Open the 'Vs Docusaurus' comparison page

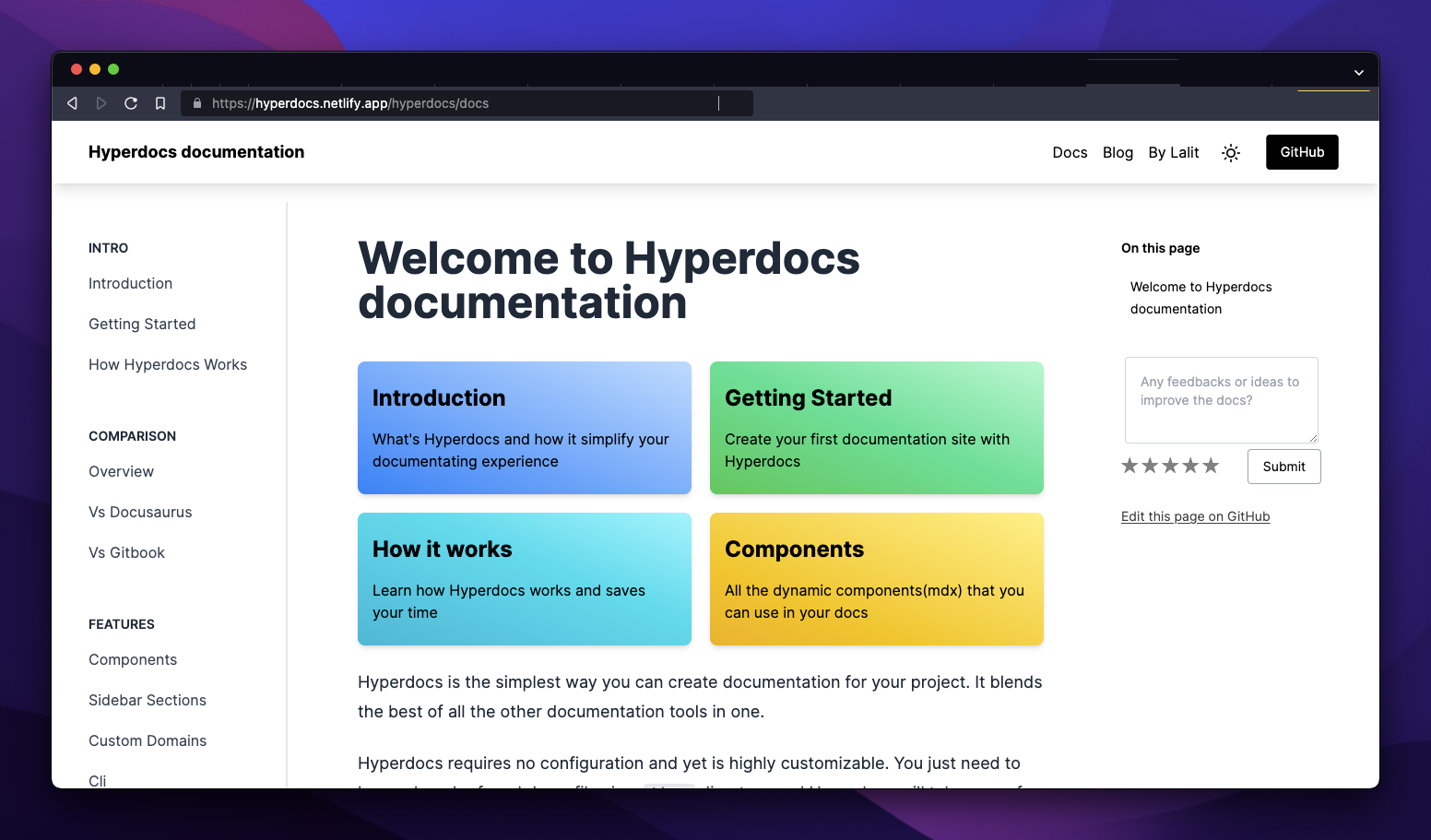(x=140, y=512)
